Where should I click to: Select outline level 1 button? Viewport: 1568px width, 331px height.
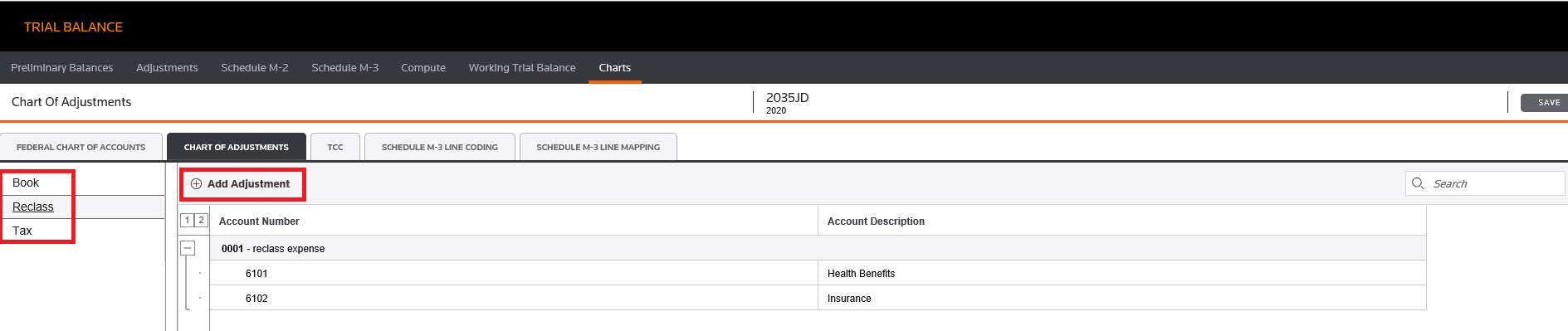click(187, 221)
